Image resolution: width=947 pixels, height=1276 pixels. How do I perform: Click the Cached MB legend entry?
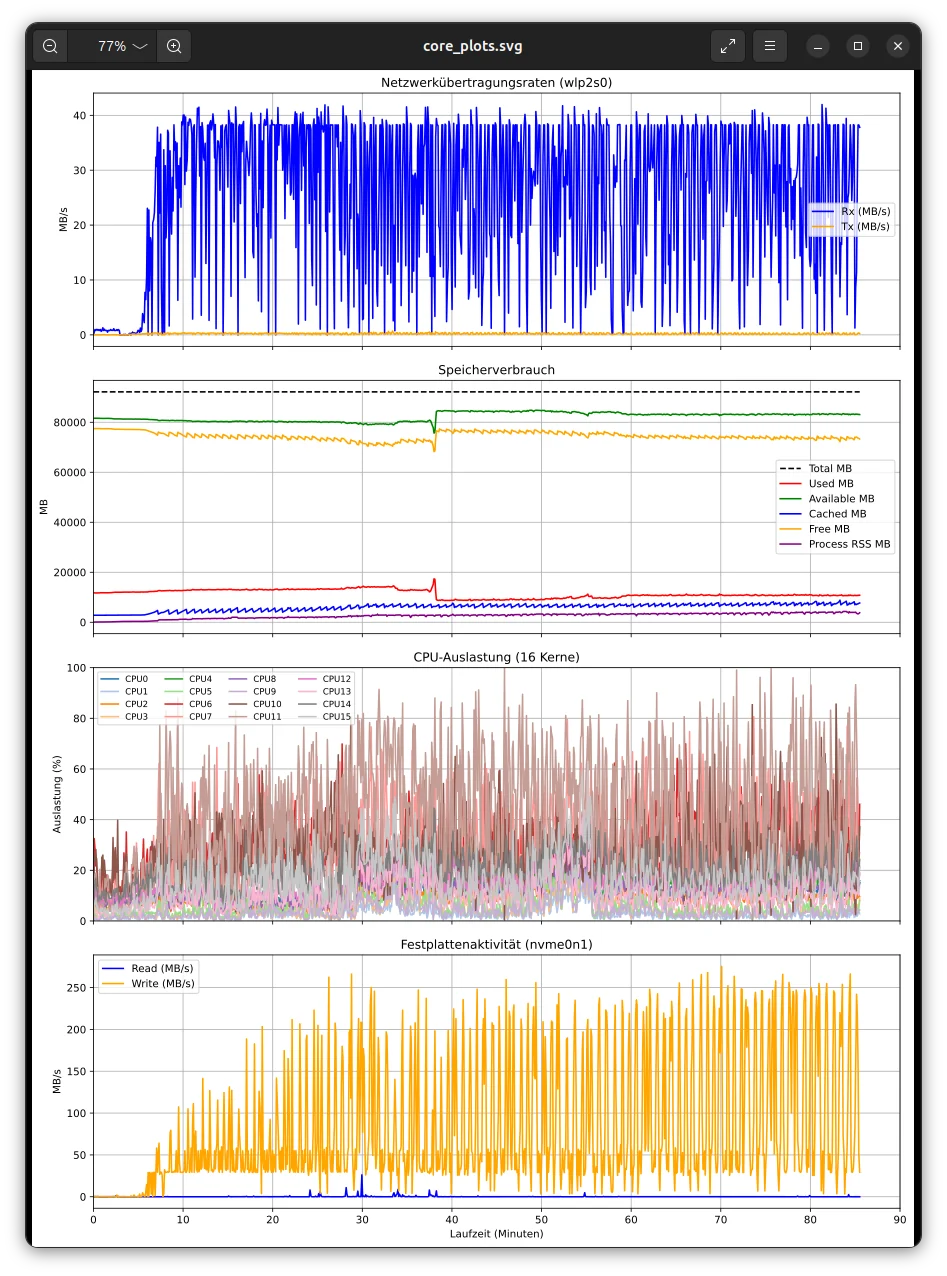point(823,514)
